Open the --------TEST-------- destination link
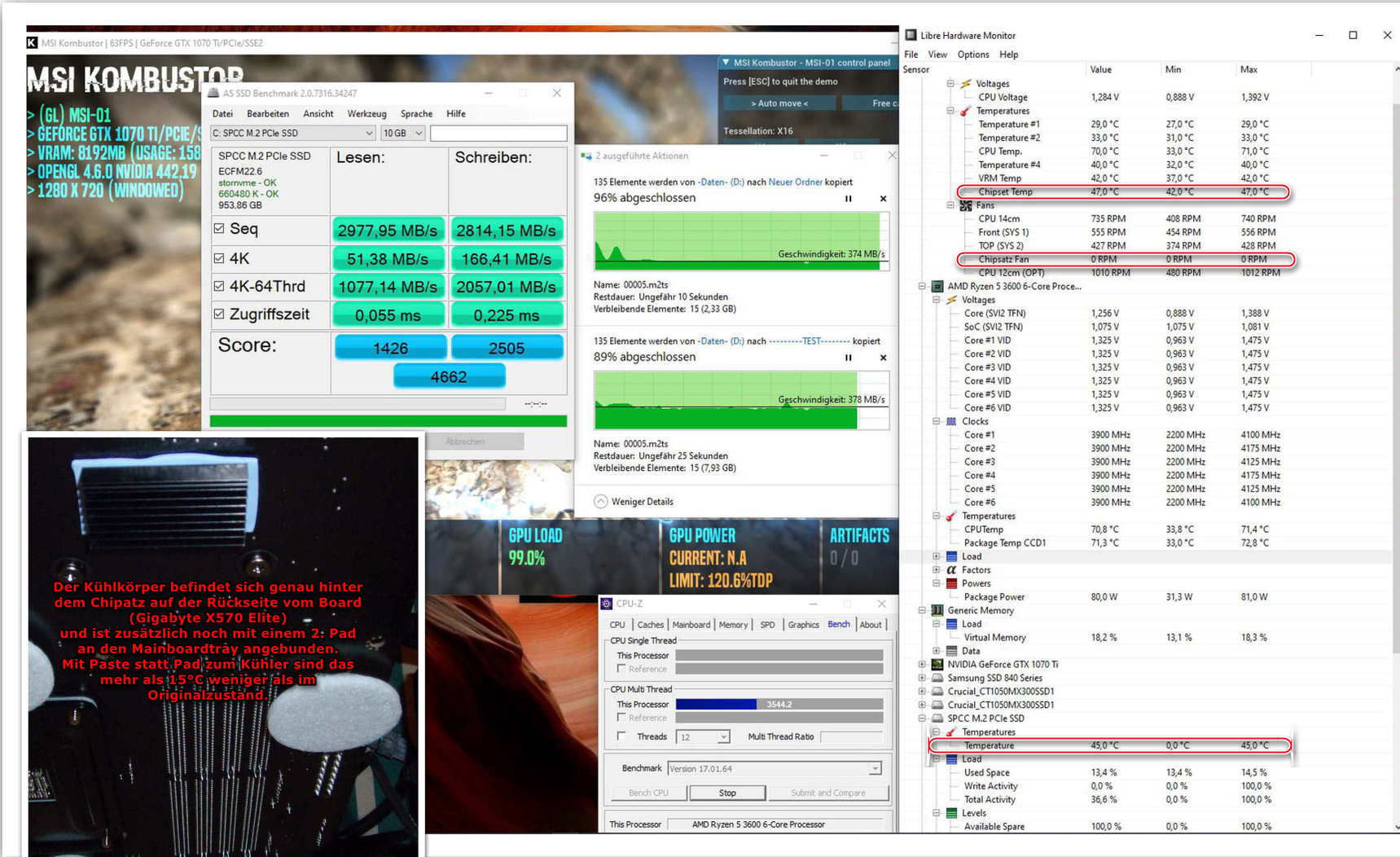Screen dimensions: 1400x857 [810, 341]
